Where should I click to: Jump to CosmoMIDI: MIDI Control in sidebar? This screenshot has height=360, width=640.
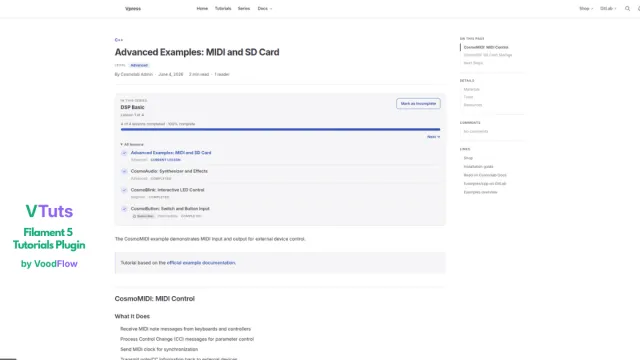pos(486,47)
